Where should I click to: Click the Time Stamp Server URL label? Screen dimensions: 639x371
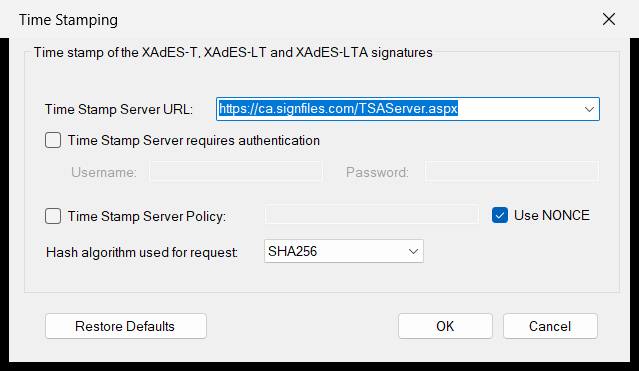click(119, 109)
